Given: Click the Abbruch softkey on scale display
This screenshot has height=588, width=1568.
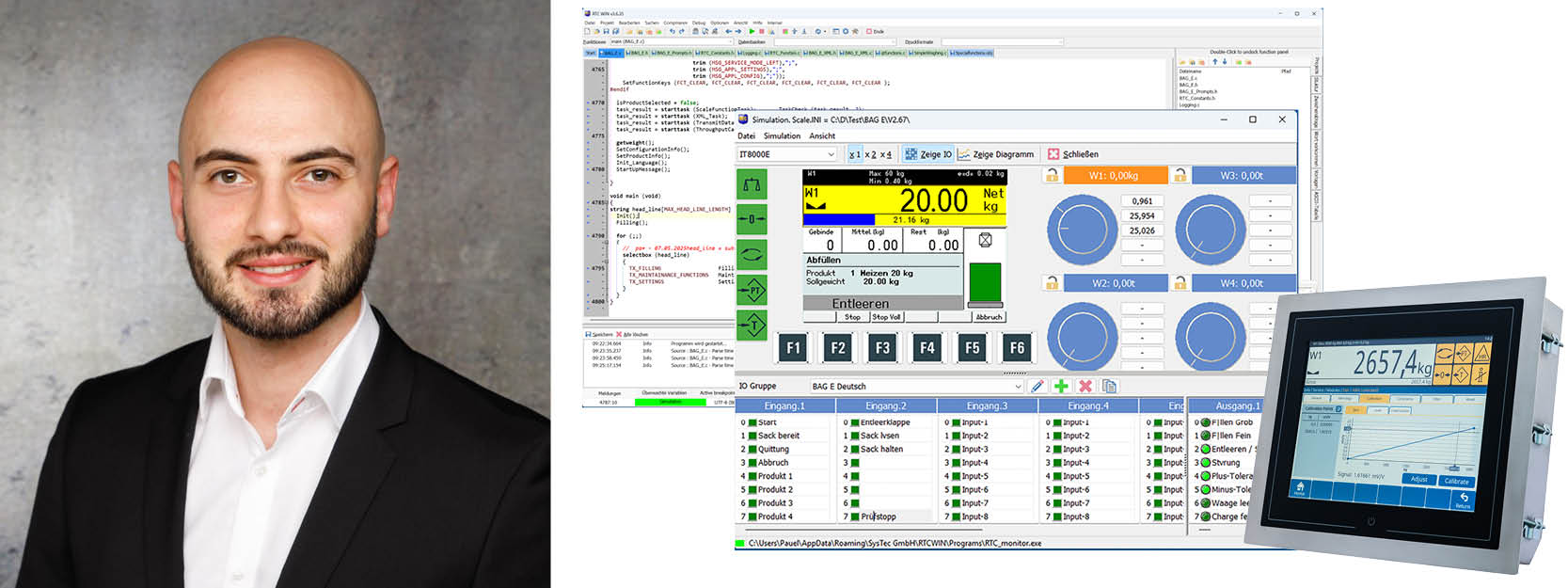Looking at the screenshot, I should tap(989, 317).
